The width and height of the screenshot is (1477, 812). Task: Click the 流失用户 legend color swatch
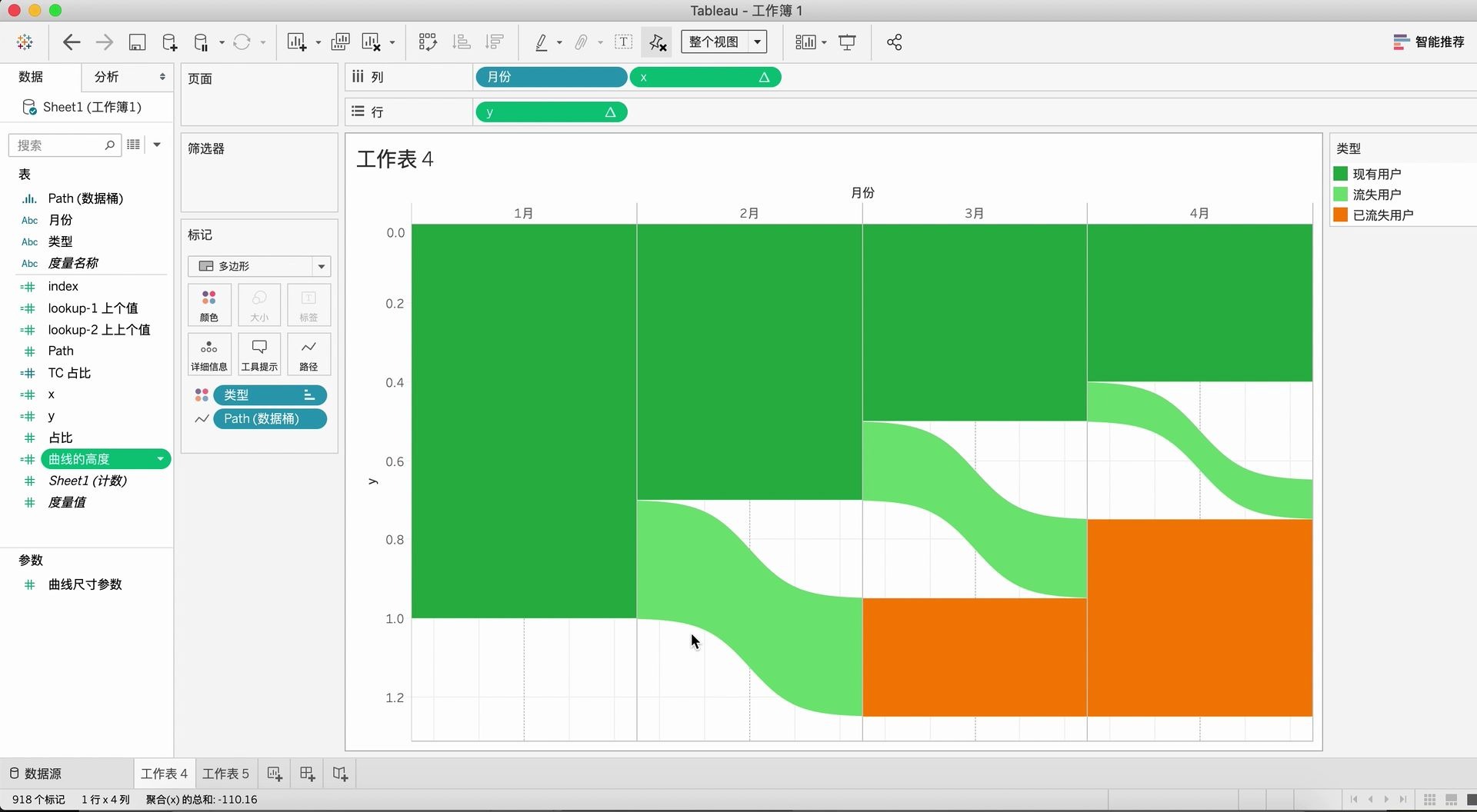coord(1340,195)
